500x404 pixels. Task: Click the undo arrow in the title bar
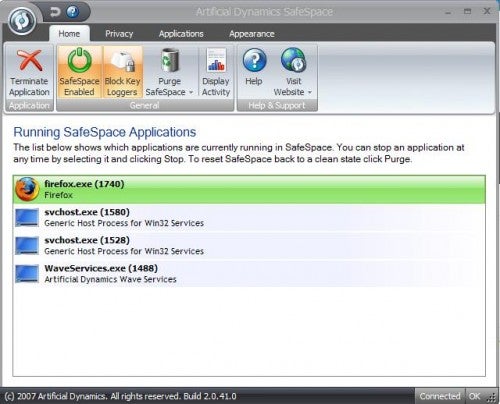[x=55, y=12]
